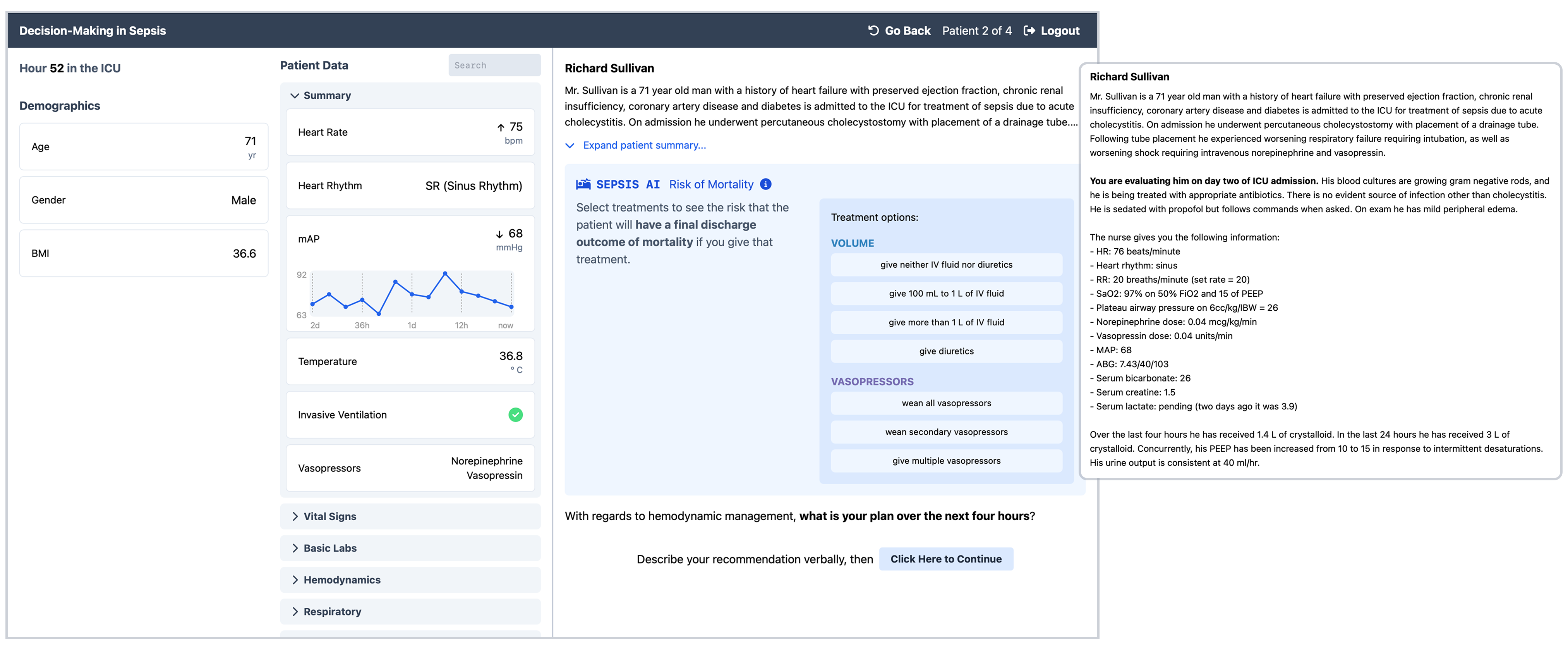Select wean all vasopressors option
Screen dimensions: 1568x650
pyautogui.click(x=946, y=403)
